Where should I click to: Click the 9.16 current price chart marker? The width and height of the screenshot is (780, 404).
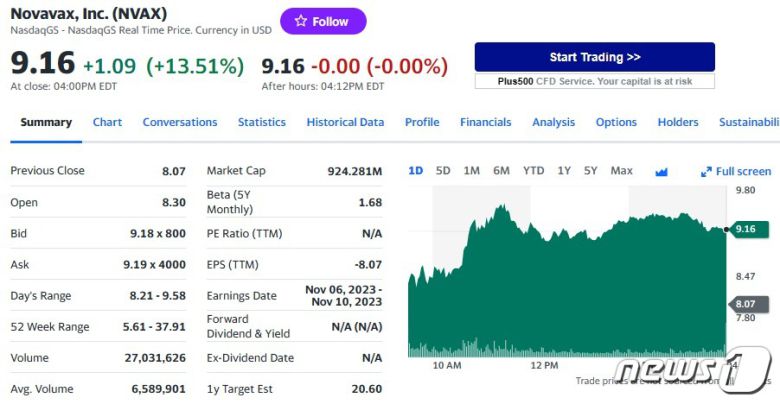coord(744,229)
